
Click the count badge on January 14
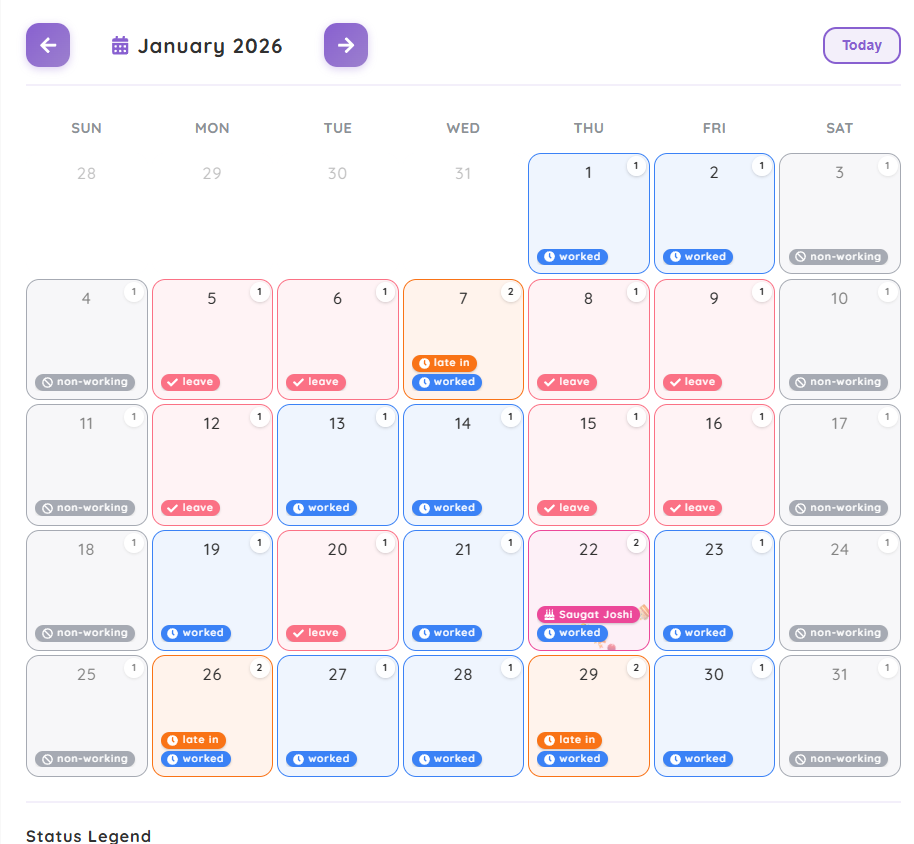point(511,418)
